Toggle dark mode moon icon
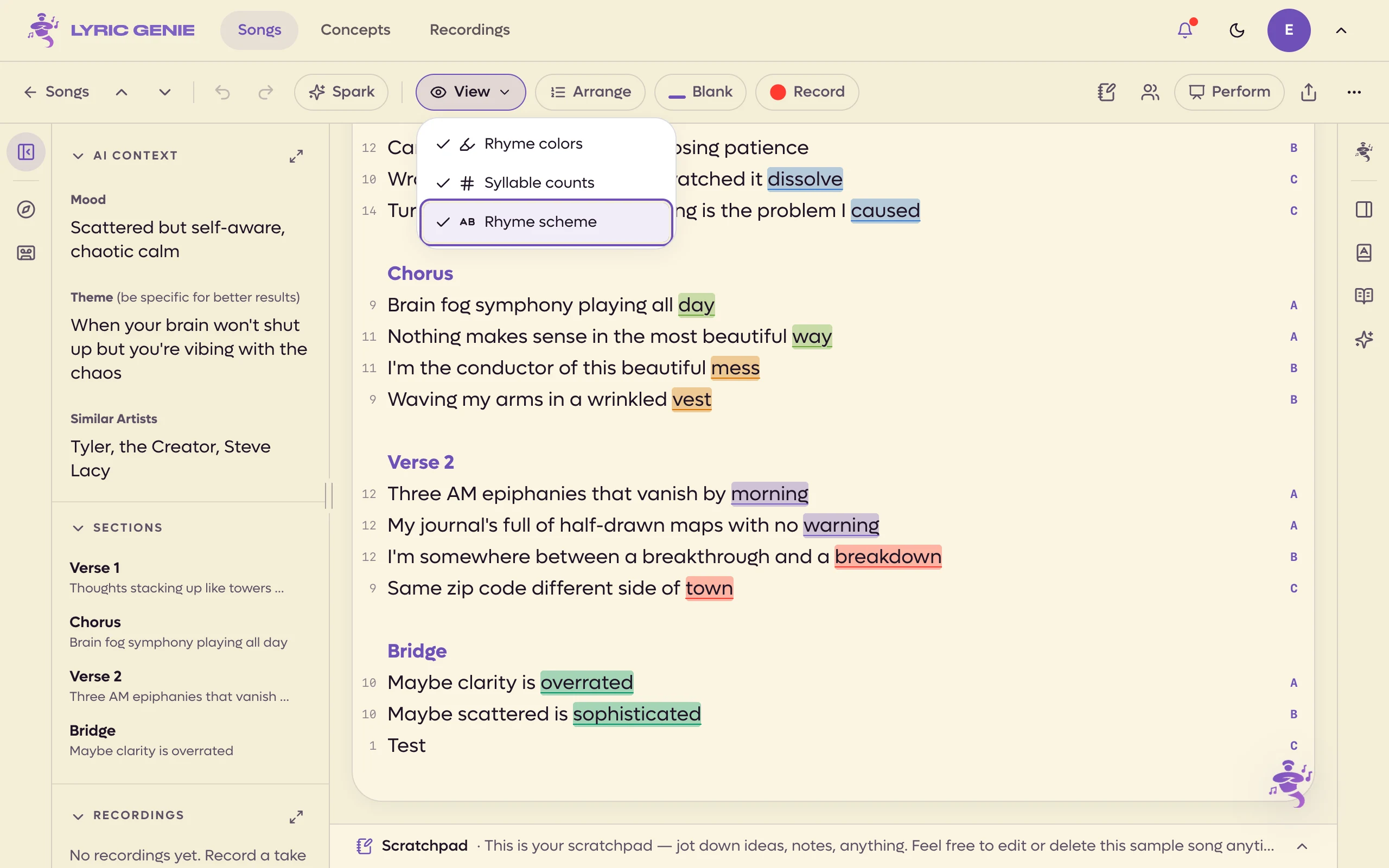Viewport: 1389px width, 868px height. coord(1237,30)
